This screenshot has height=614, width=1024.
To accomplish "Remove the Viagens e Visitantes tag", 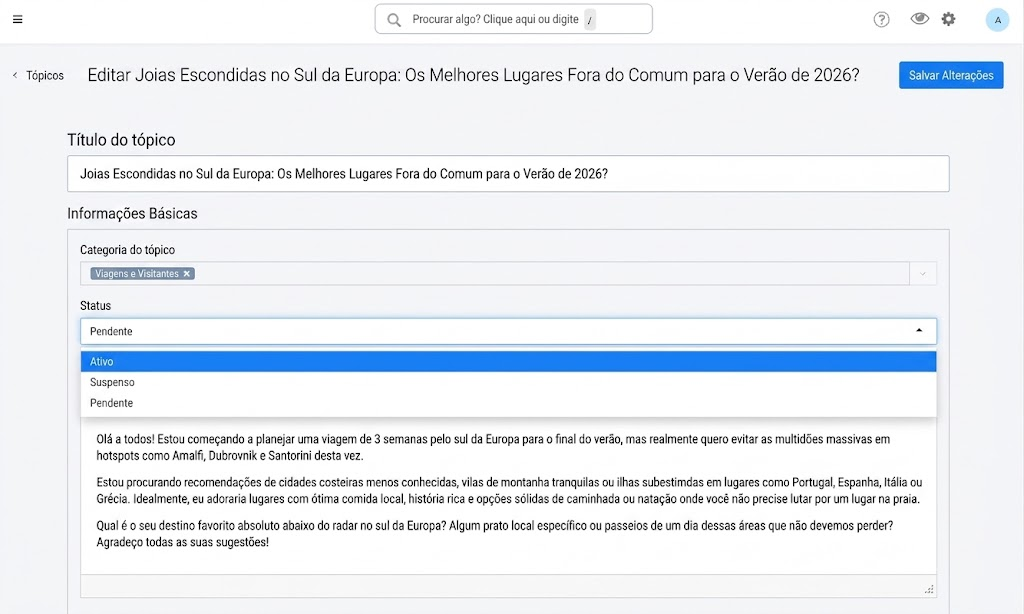I will (x=187, y=274).
